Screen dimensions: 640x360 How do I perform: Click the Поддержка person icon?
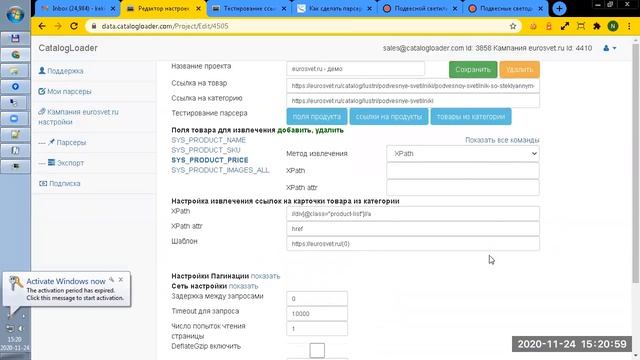click(42, 71)
